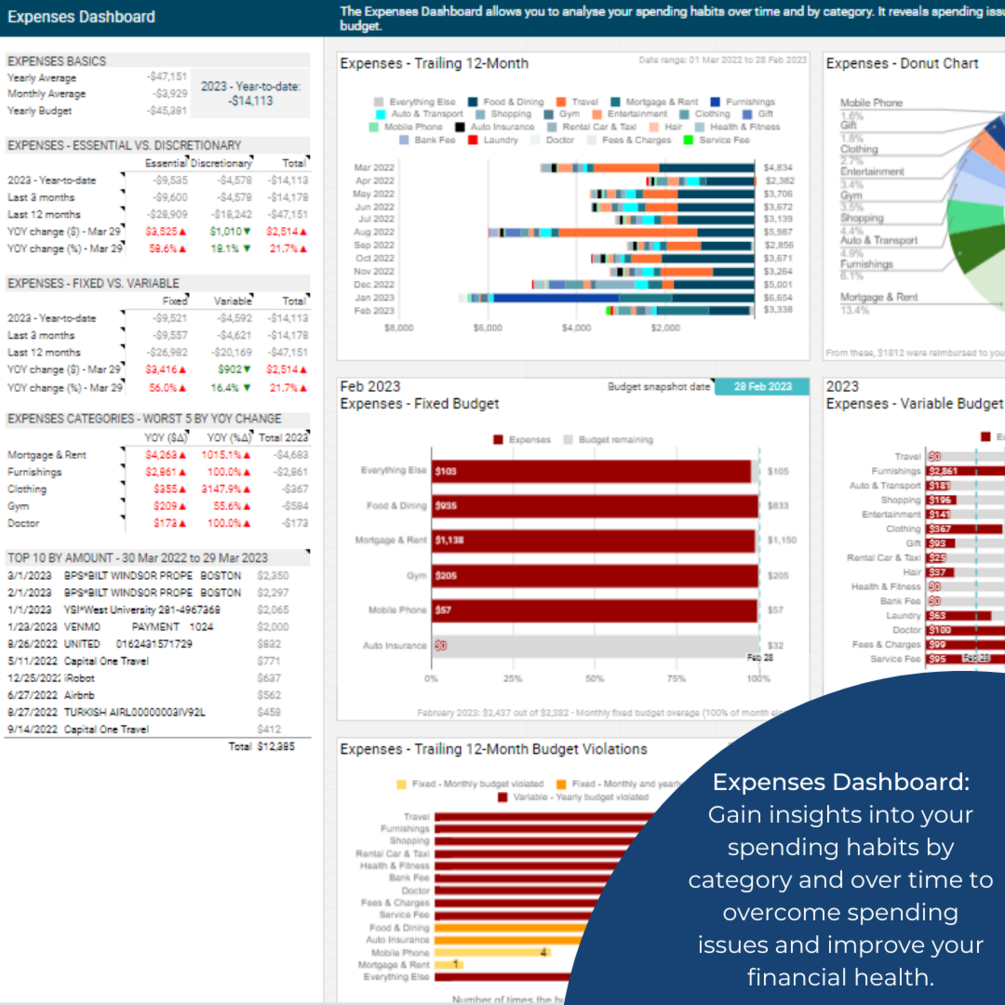Viewport: 1005px width, 1005px height.
Task: Click the Fixed column header
Action: [x=174, y=301]
